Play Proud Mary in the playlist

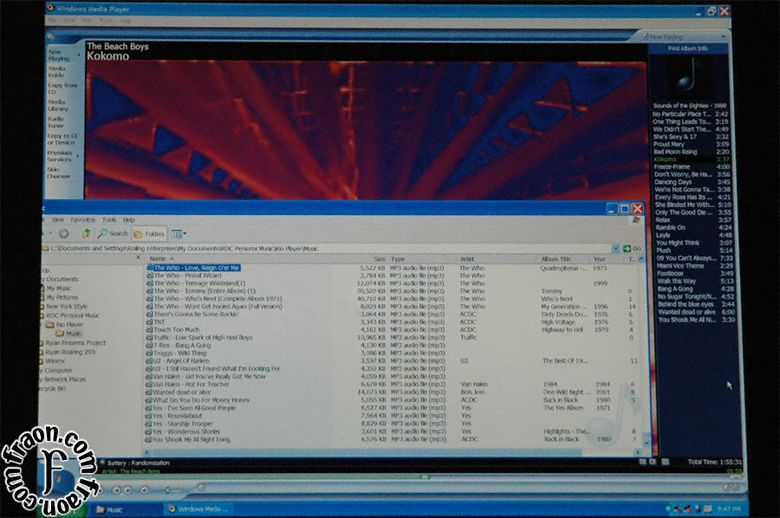[x=690, y=144]
